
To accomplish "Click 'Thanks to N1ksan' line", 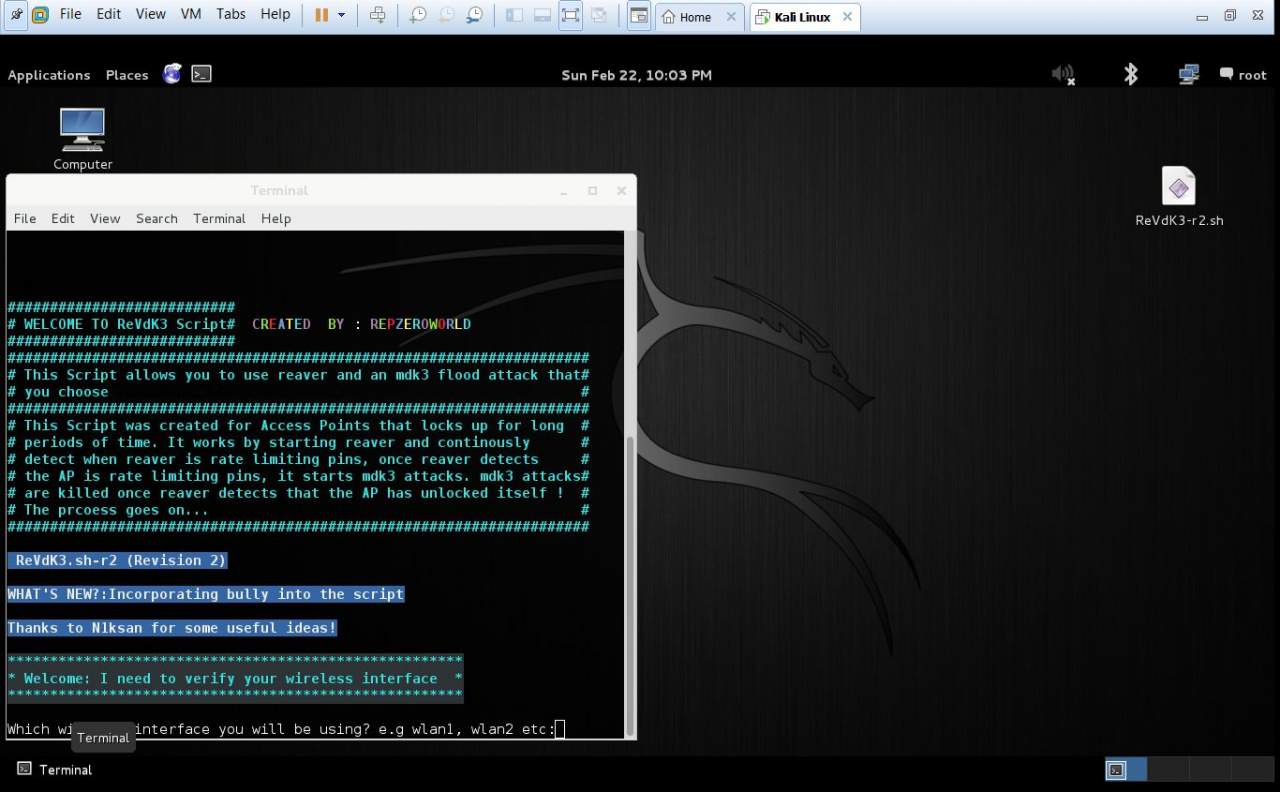I will [172, 628].
